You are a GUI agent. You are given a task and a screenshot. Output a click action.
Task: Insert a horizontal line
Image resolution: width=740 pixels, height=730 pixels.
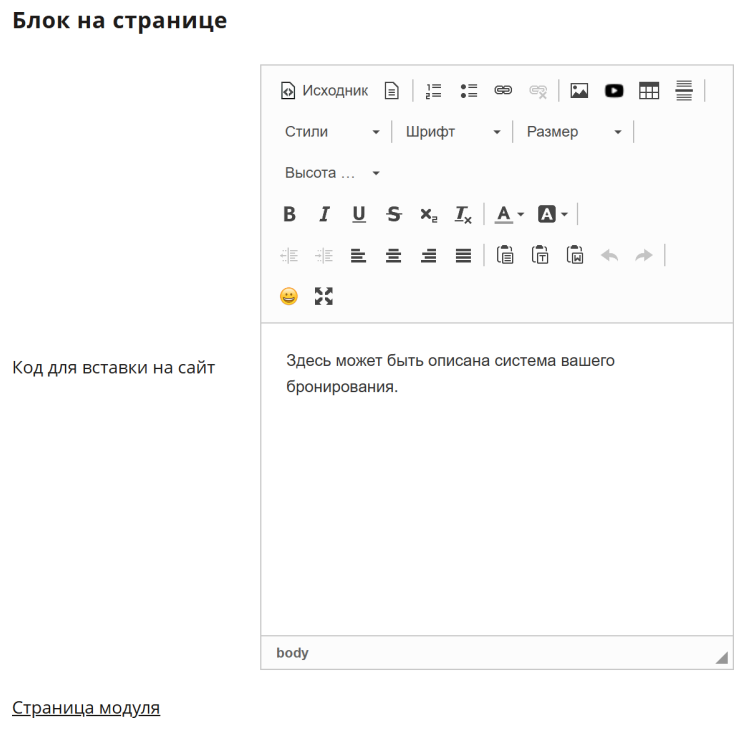click(x=684, y=91)
